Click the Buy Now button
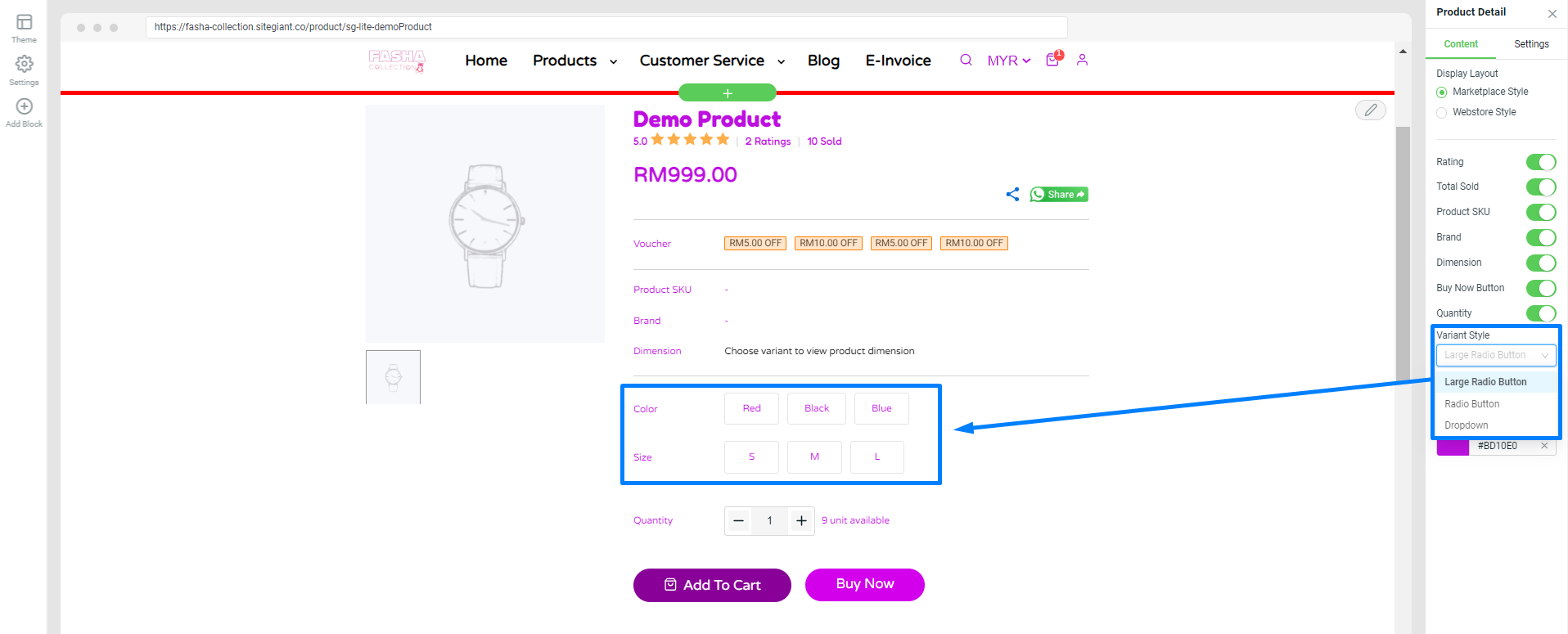 (x=865, y=584)
